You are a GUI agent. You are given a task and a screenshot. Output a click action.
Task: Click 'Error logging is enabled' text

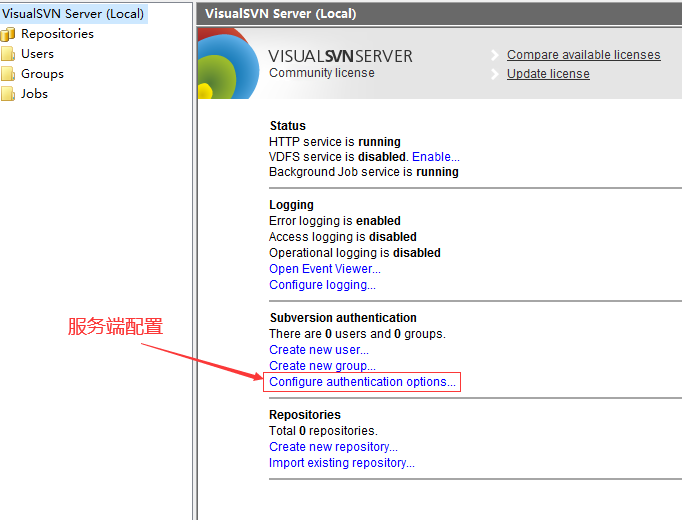335,221
